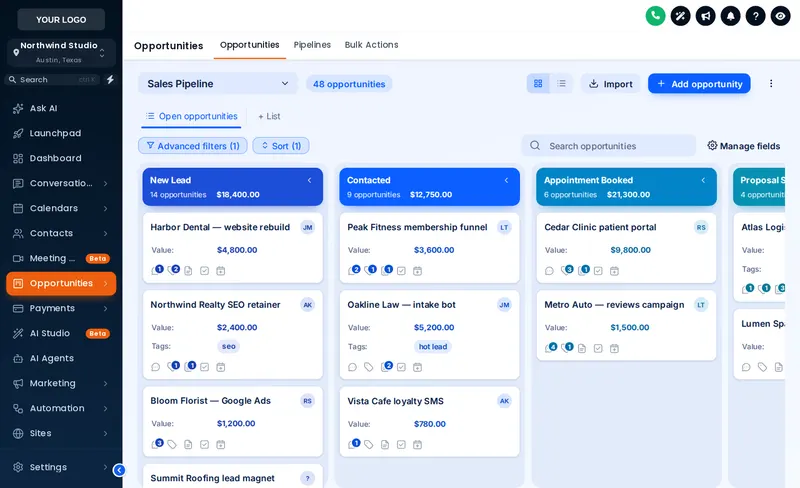This screenshot has width=800, height=488.
Task: Open the notifications bell
Action: click(x=731, y=16)
